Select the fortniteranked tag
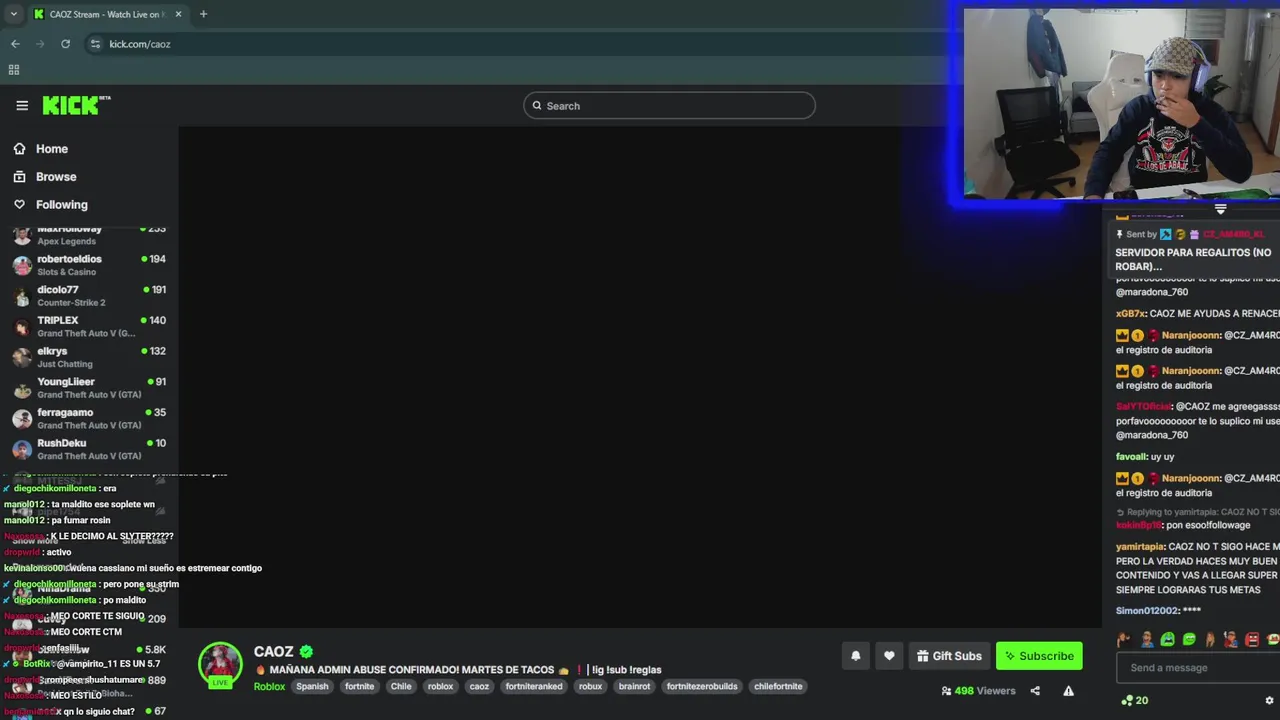 pos(534,687)
